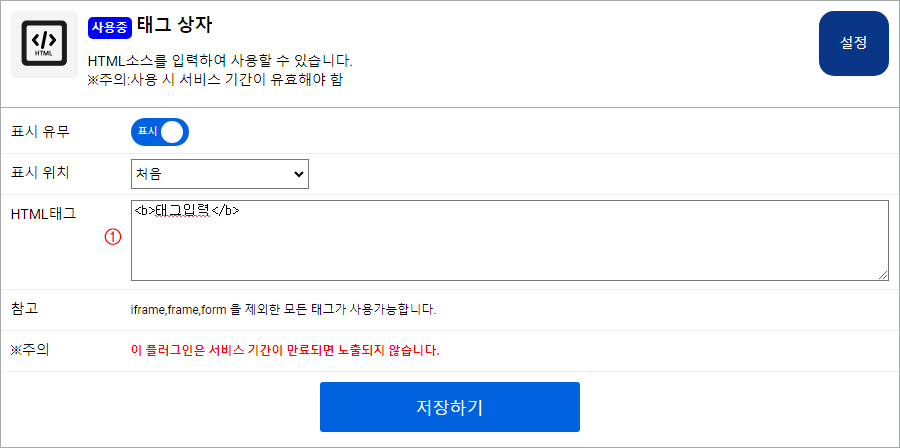Open the 표시 위치 dropdown showing 처음
Viewport: 900px width, 448px height.
(x=219, y=173)
